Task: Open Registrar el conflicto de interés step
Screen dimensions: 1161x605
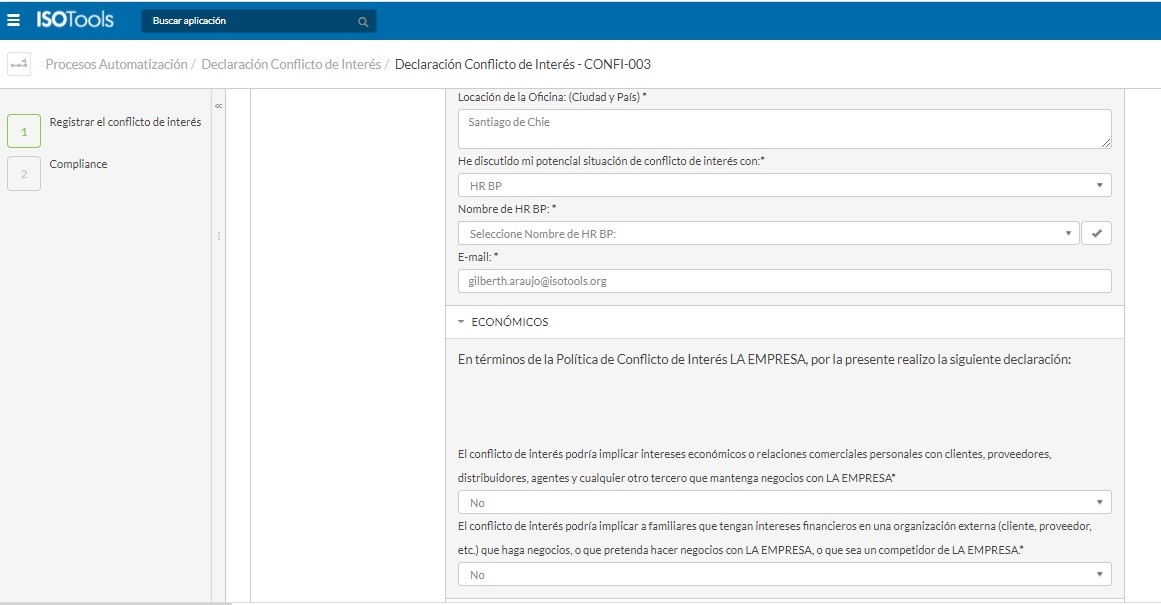Action: 125,122
